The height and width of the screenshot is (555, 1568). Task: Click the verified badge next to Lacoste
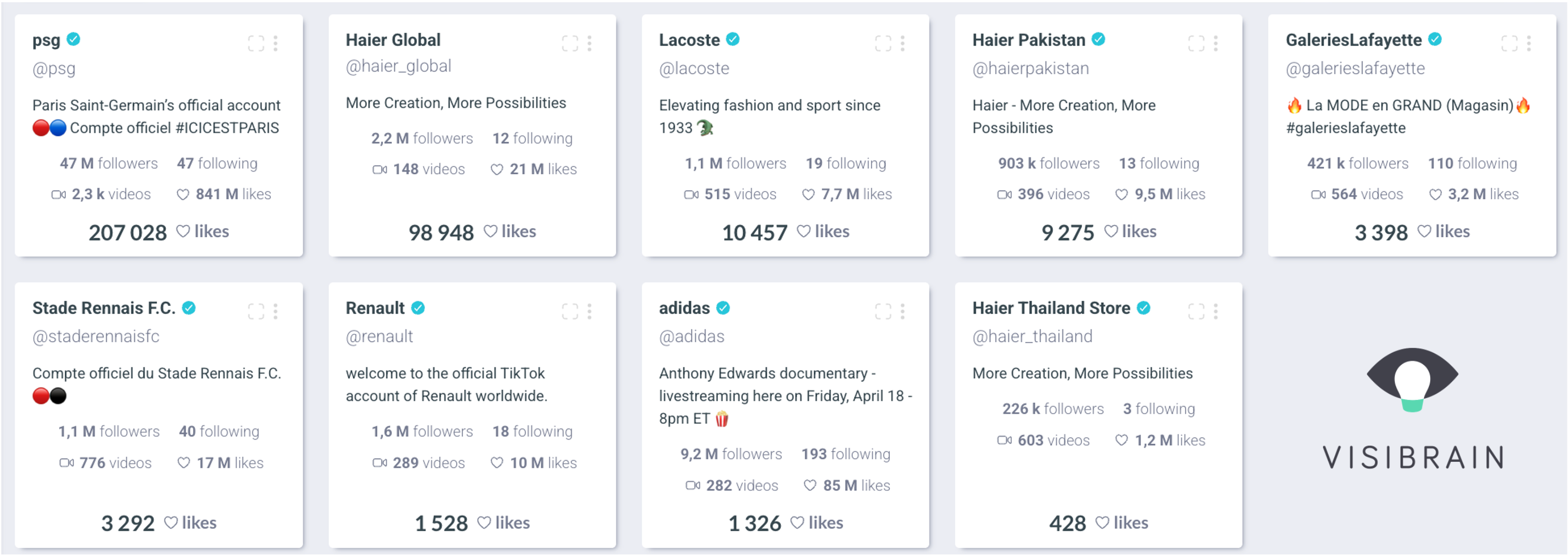733,39
